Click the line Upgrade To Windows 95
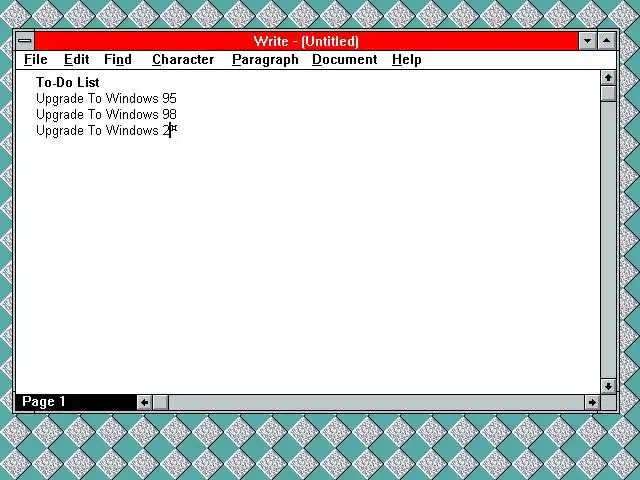Viewport: 640px width, 480px height. (106, 98)
